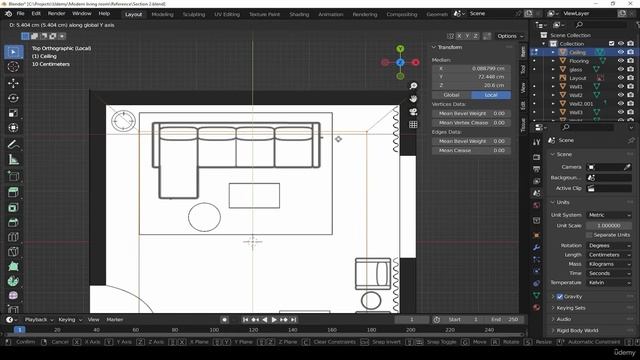Open the Modifiers wrench properties tab
This screenshot has height=360, width=640.
pos(537,247)
